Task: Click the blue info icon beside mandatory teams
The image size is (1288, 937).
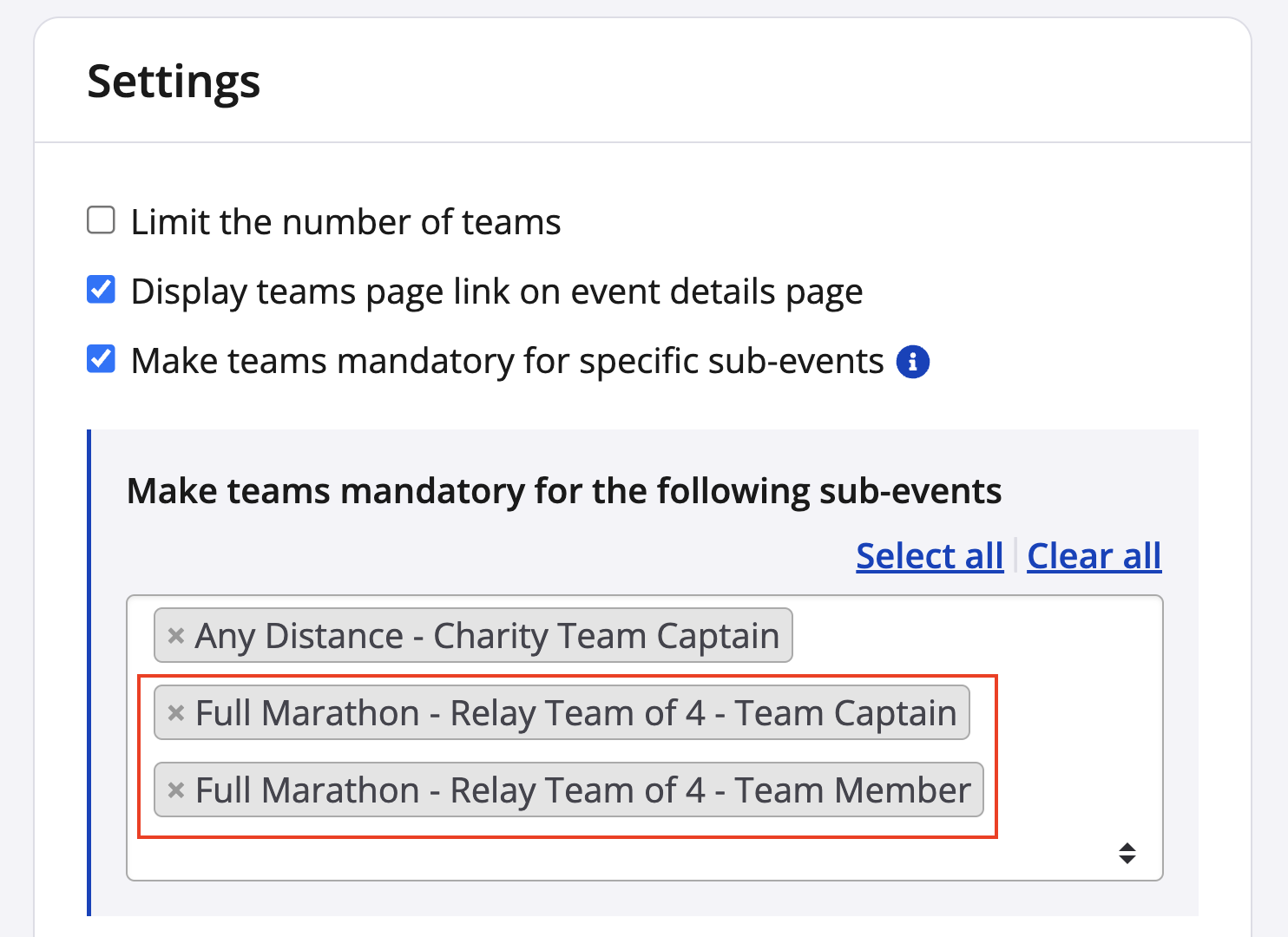Action: pos(912,362)
